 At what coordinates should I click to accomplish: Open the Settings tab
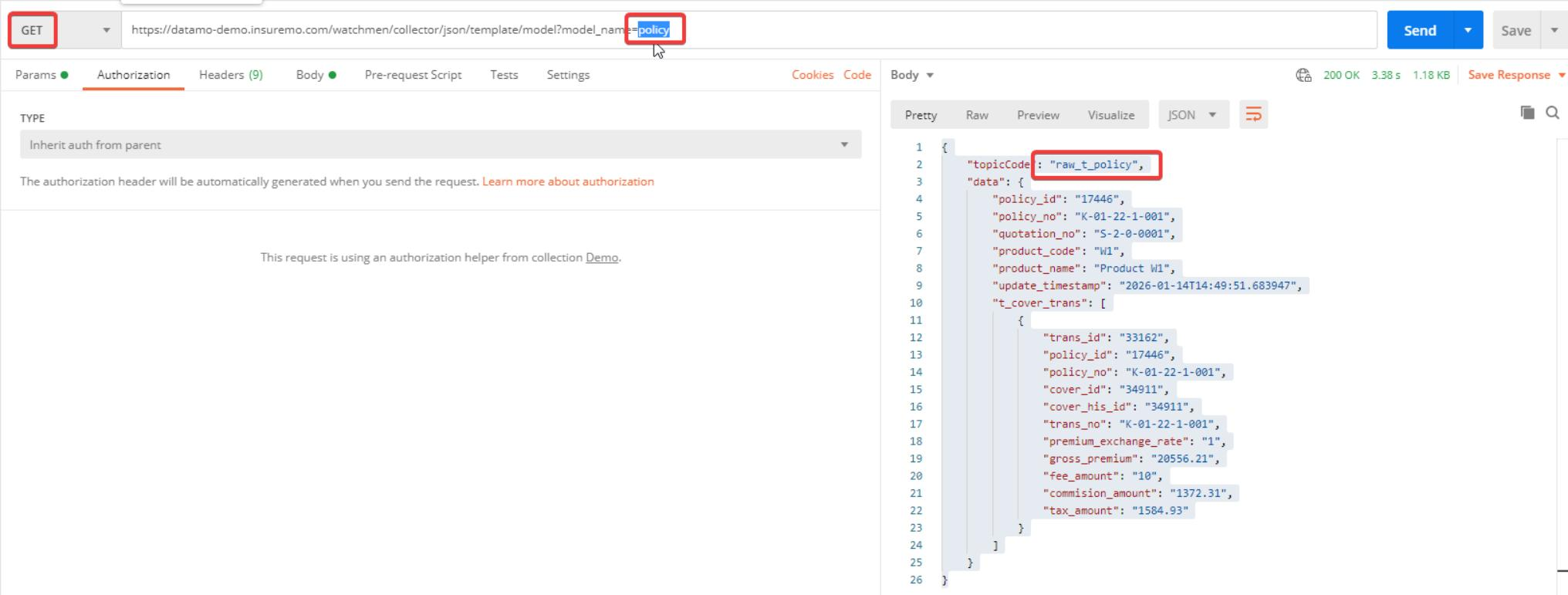point(568,75)
